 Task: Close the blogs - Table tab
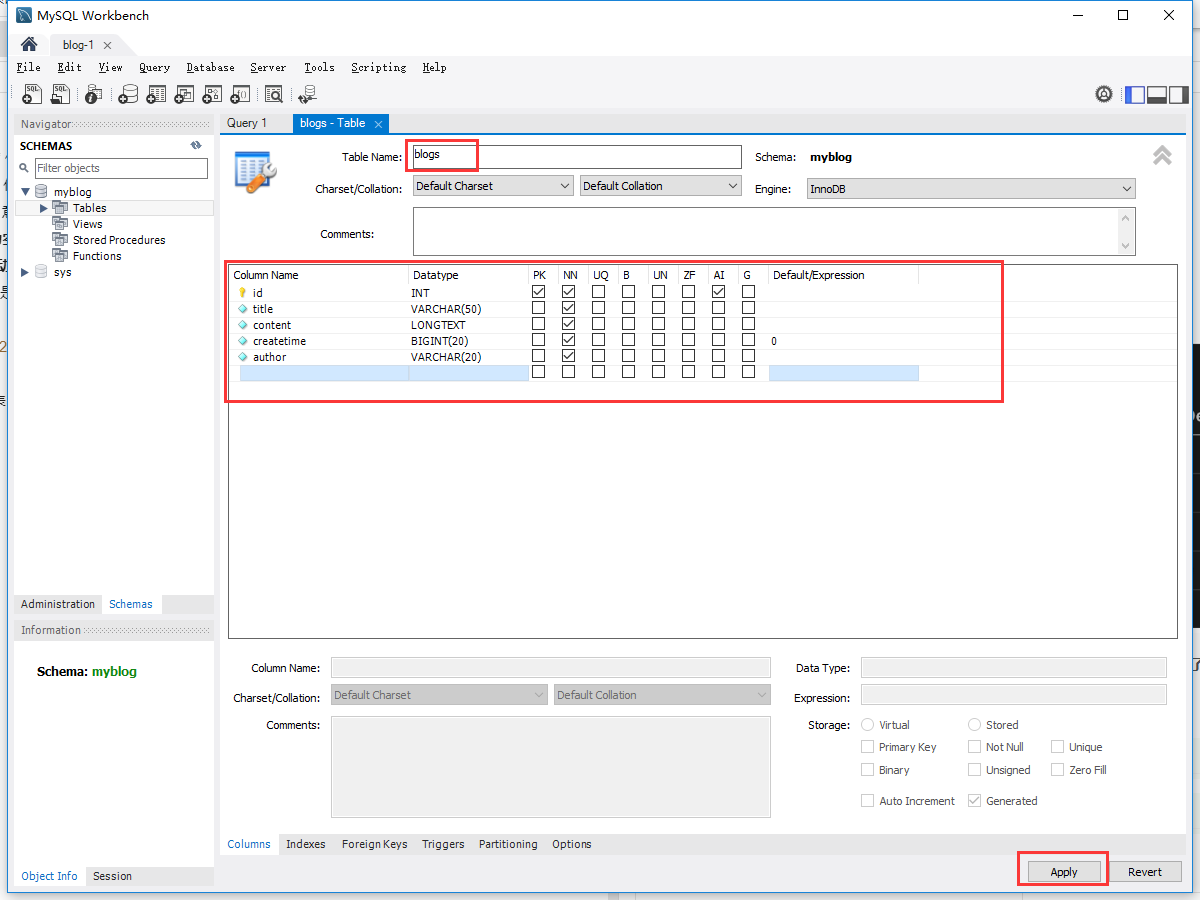(x=378, y=124)
